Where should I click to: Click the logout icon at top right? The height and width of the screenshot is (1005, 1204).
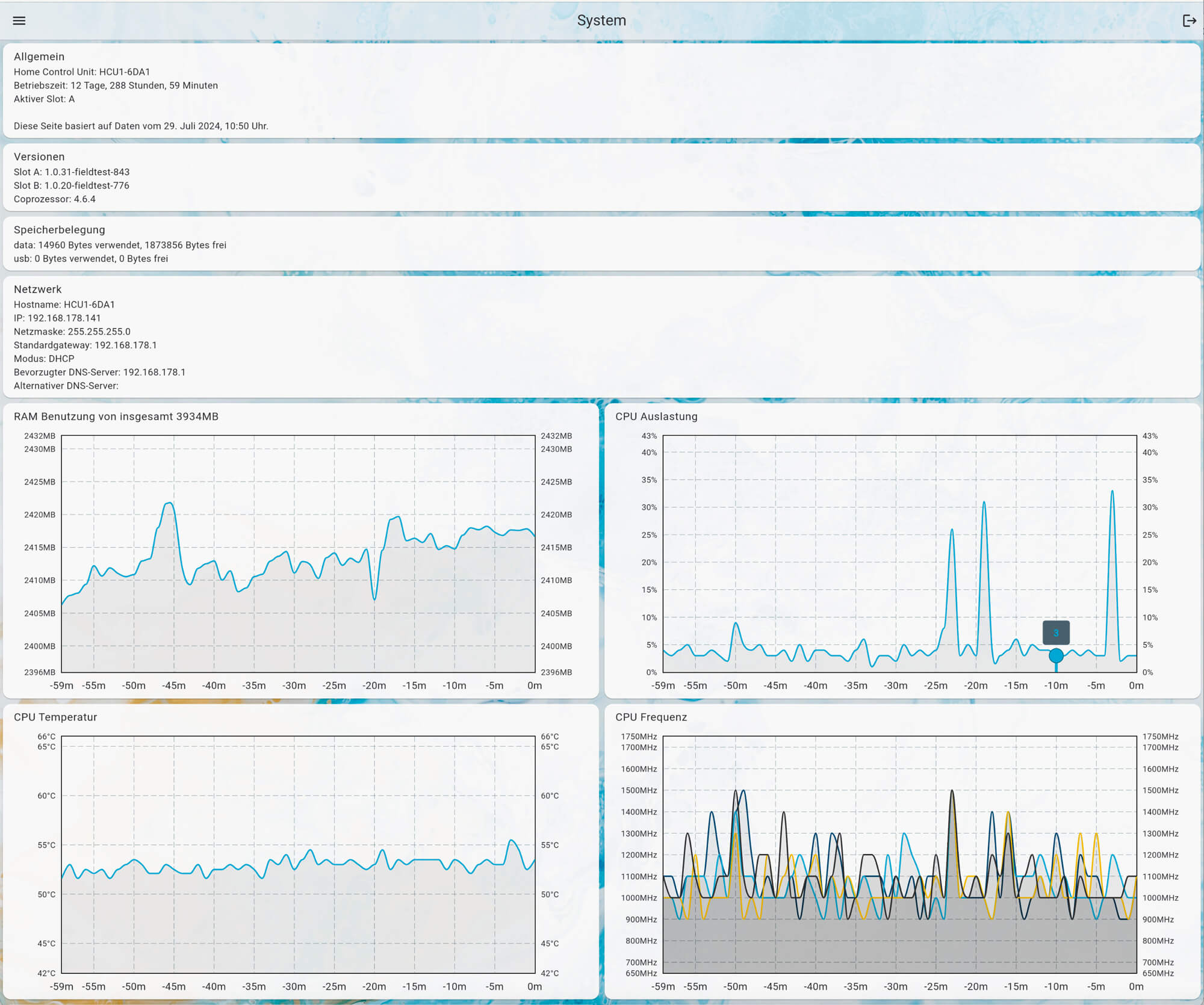(x=1189, y=20)
